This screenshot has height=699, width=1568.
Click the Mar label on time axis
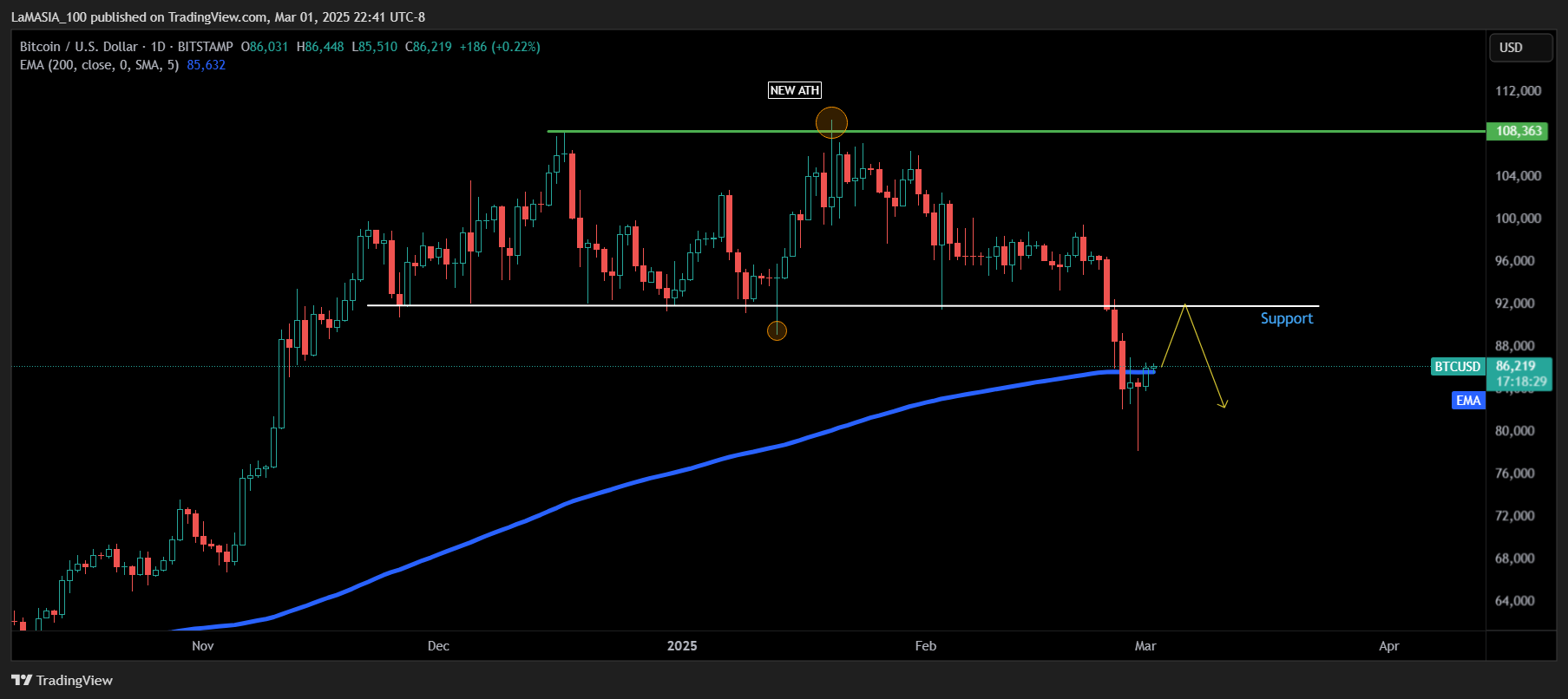(x=1145, y=646)
